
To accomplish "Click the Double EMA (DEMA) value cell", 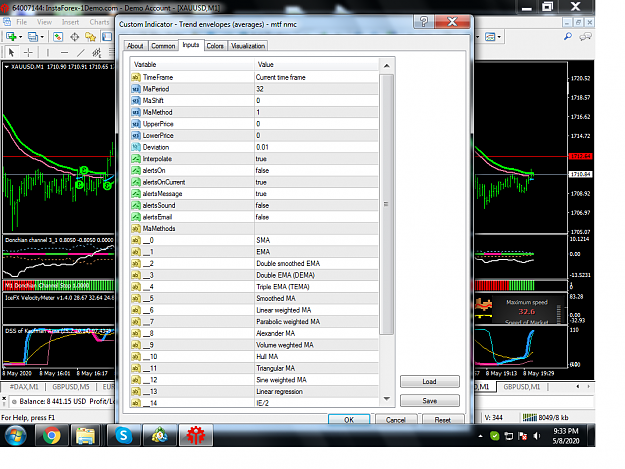I will (316, 275).
